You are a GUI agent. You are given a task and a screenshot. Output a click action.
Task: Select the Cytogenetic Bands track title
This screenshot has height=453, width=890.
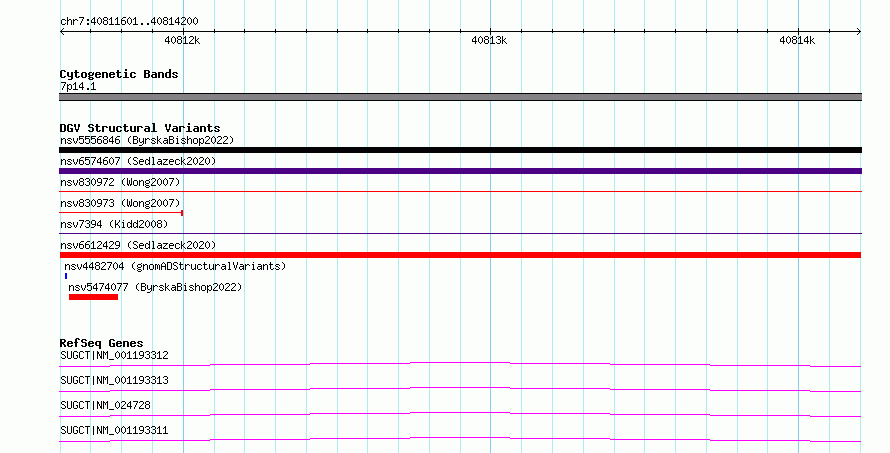click(x=119, y=74)
